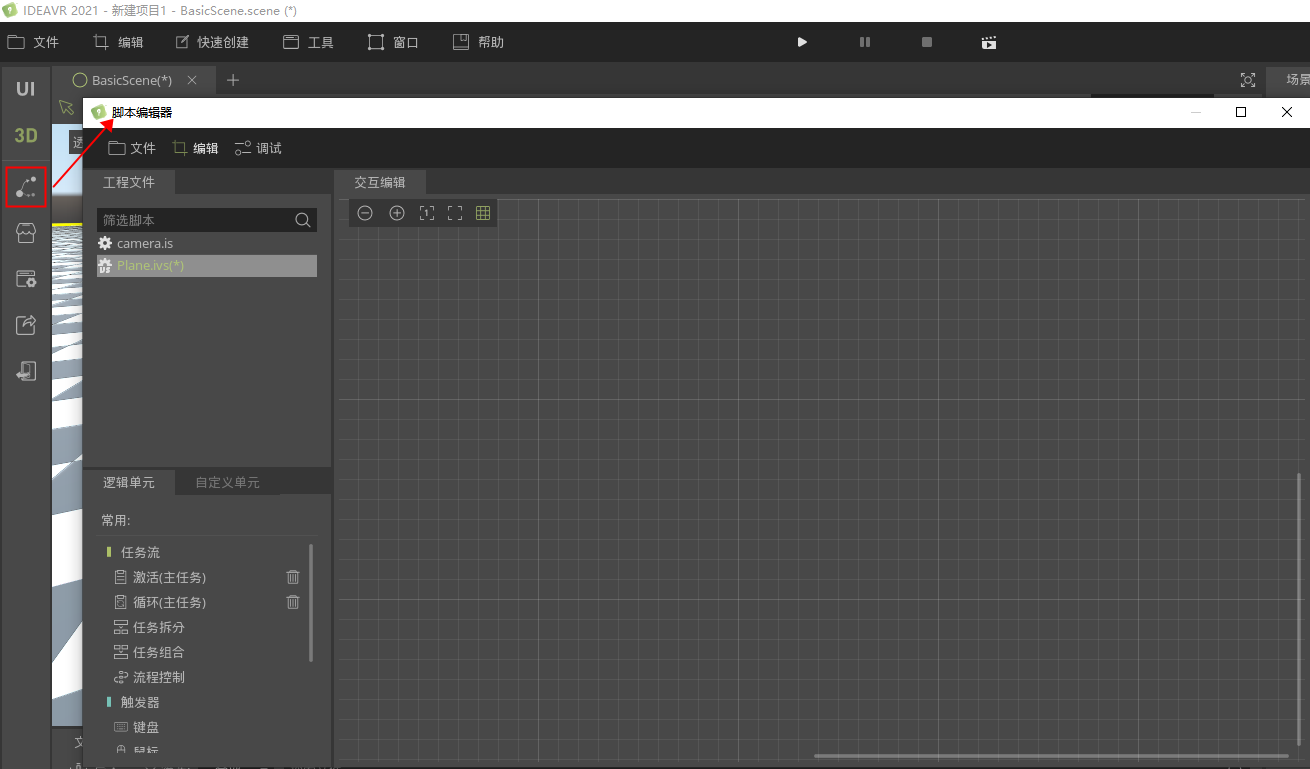
Task: Play the scene from main toolbar
Action: click(x=802, y=42)
